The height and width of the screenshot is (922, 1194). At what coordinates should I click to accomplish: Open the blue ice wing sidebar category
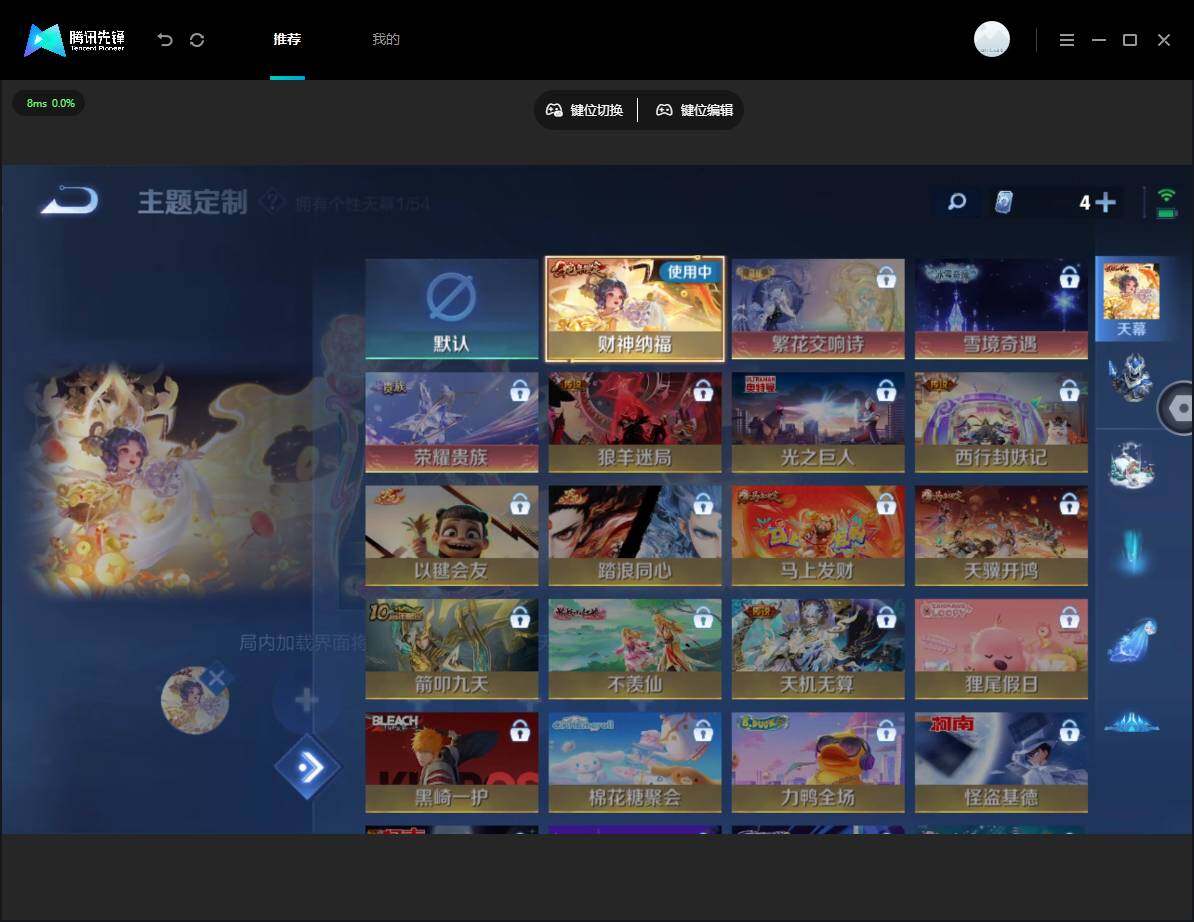(x=1132, y=640)
